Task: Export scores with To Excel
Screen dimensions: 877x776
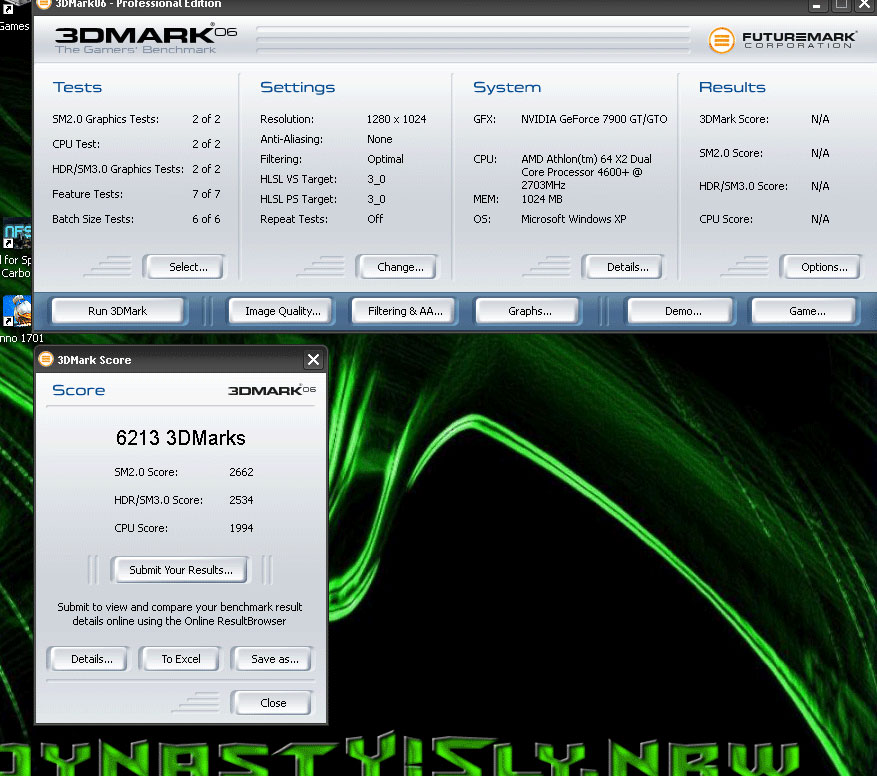Action: [x=181, y=659]
